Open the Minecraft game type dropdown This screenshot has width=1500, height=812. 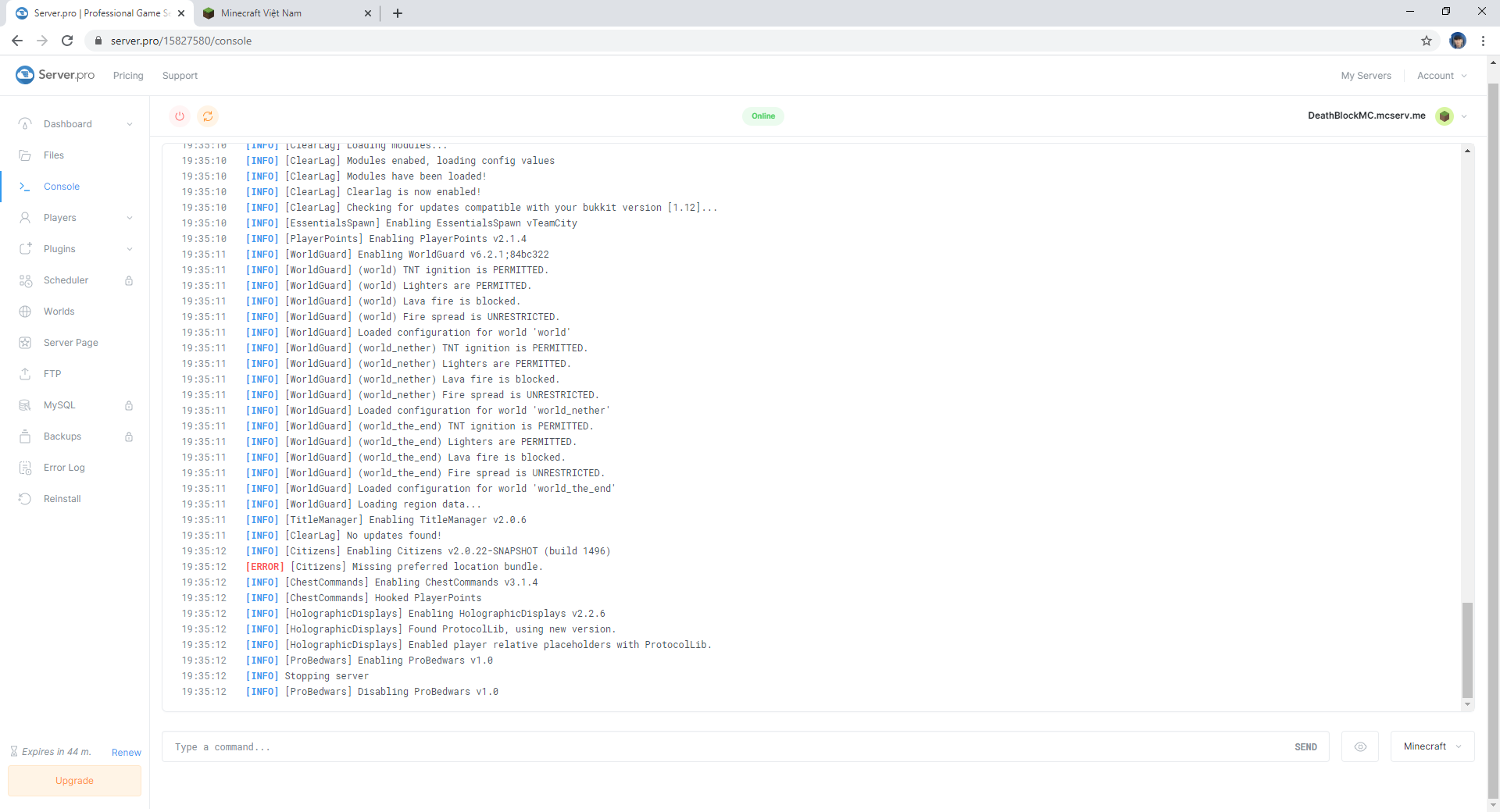click(x=1432, y=746)
